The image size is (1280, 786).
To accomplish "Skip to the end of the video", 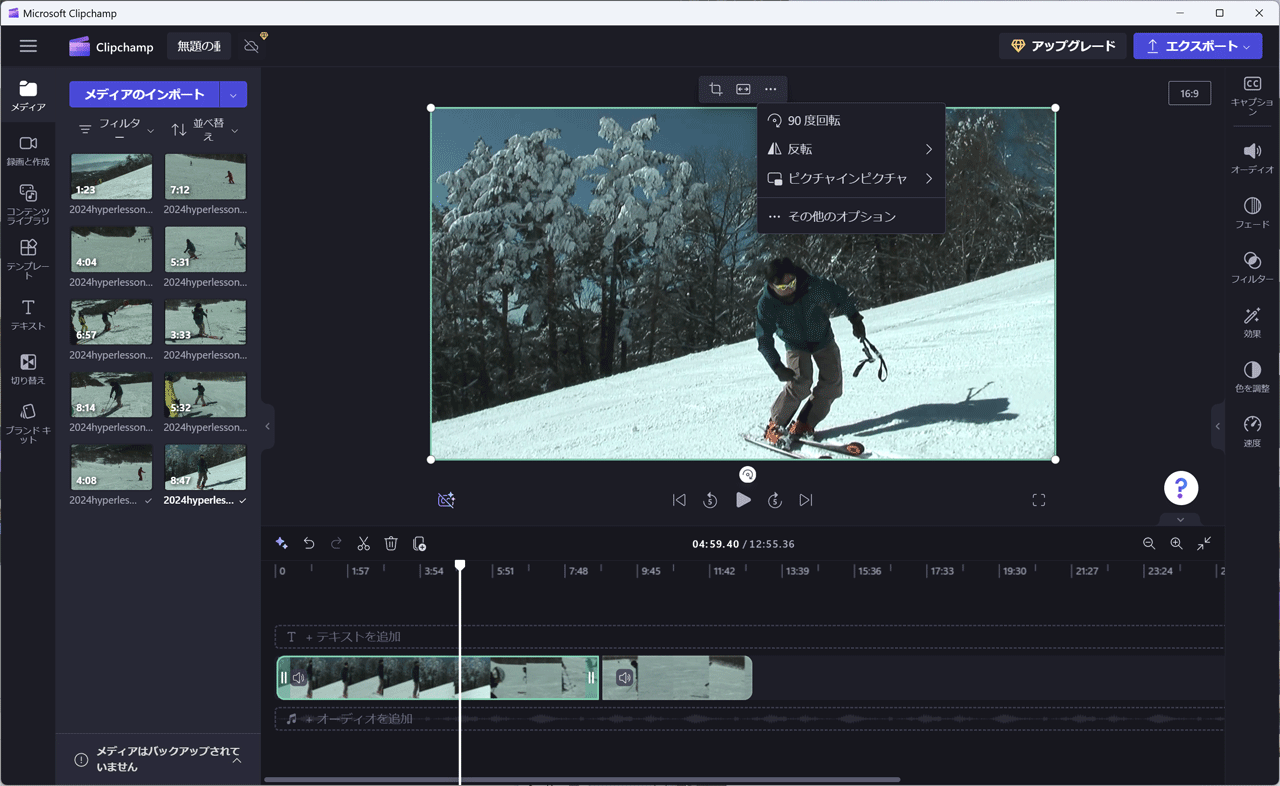I will 806,500.
